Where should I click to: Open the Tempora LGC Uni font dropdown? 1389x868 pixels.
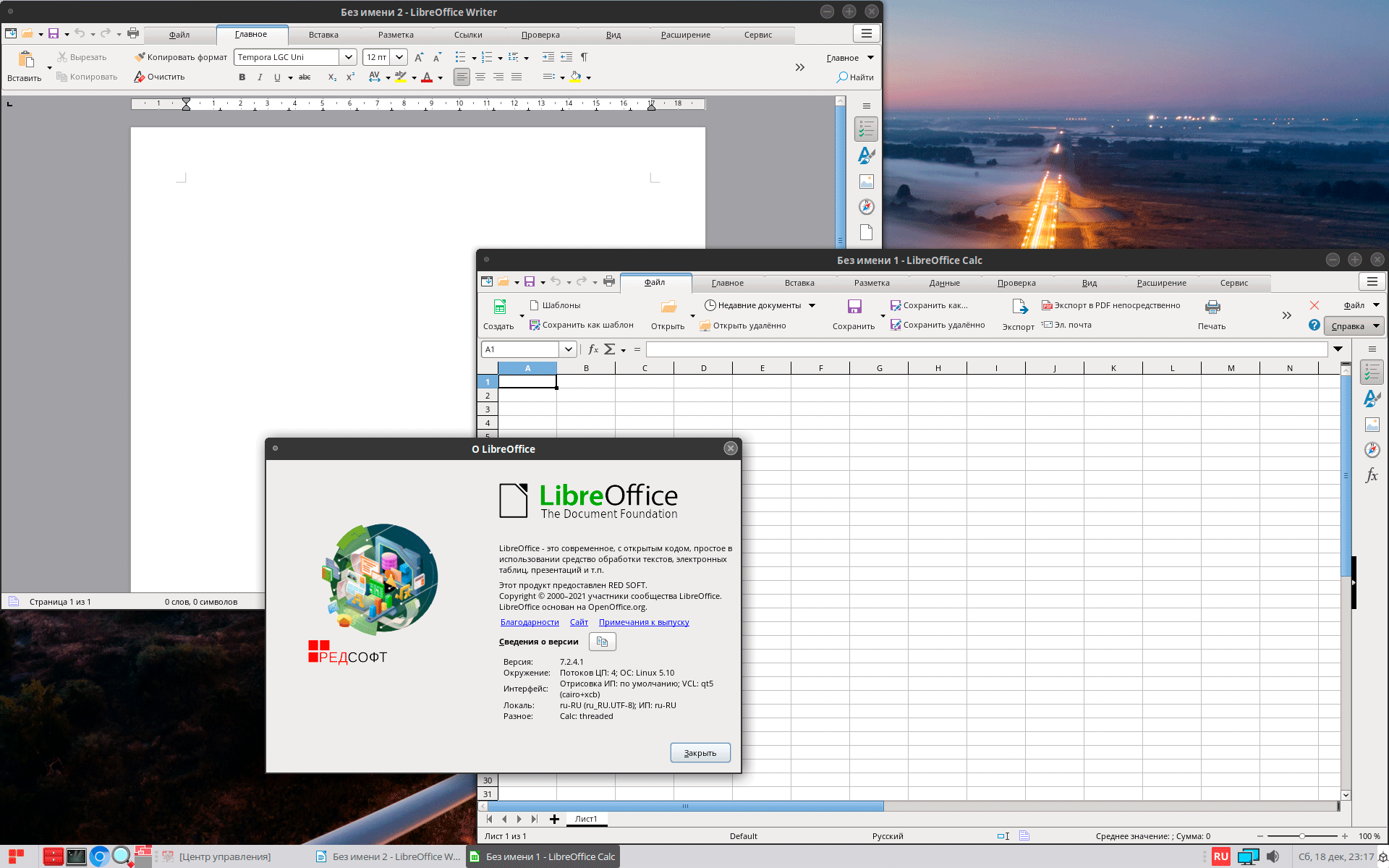(348, 57)
